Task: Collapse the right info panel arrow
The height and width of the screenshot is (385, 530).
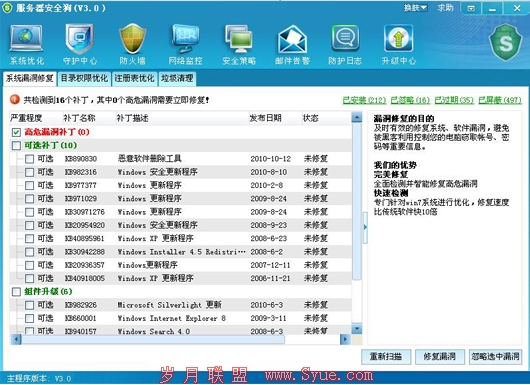Action: pyautogui.click(x=365, y=227)
